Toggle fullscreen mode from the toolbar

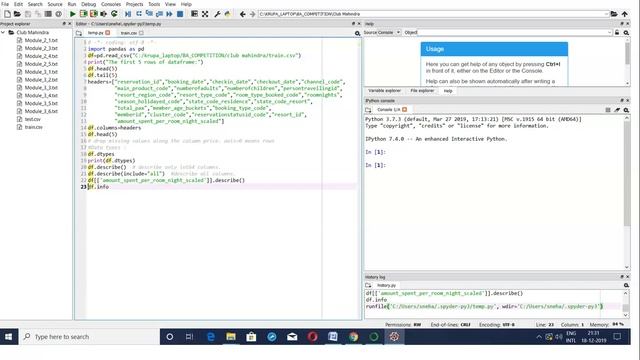(x=205, y=14)
